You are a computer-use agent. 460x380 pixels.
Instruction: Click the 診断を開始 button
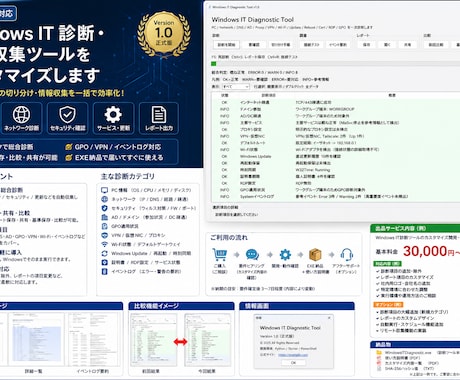click(226, 45)
